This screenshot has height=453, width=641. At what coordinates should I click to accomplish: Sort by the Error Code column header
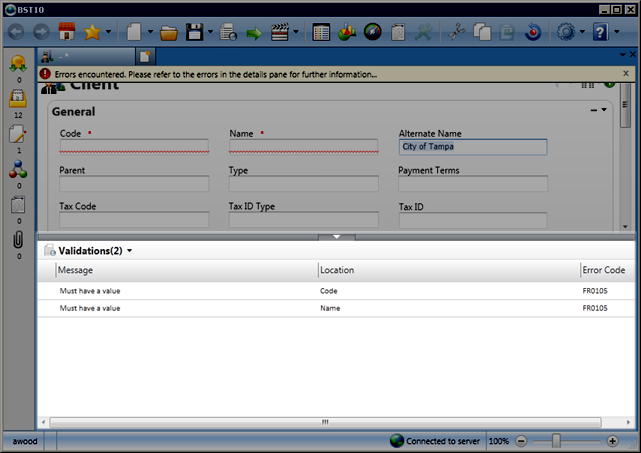pos(603,270)
